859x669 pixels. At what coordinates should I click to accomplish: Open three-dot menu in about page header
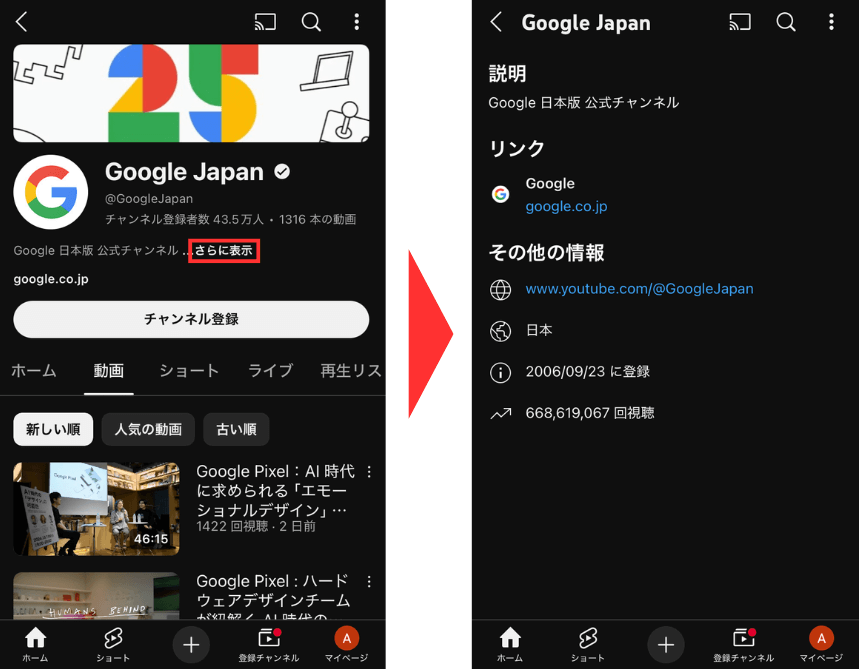tap(831, 22)
